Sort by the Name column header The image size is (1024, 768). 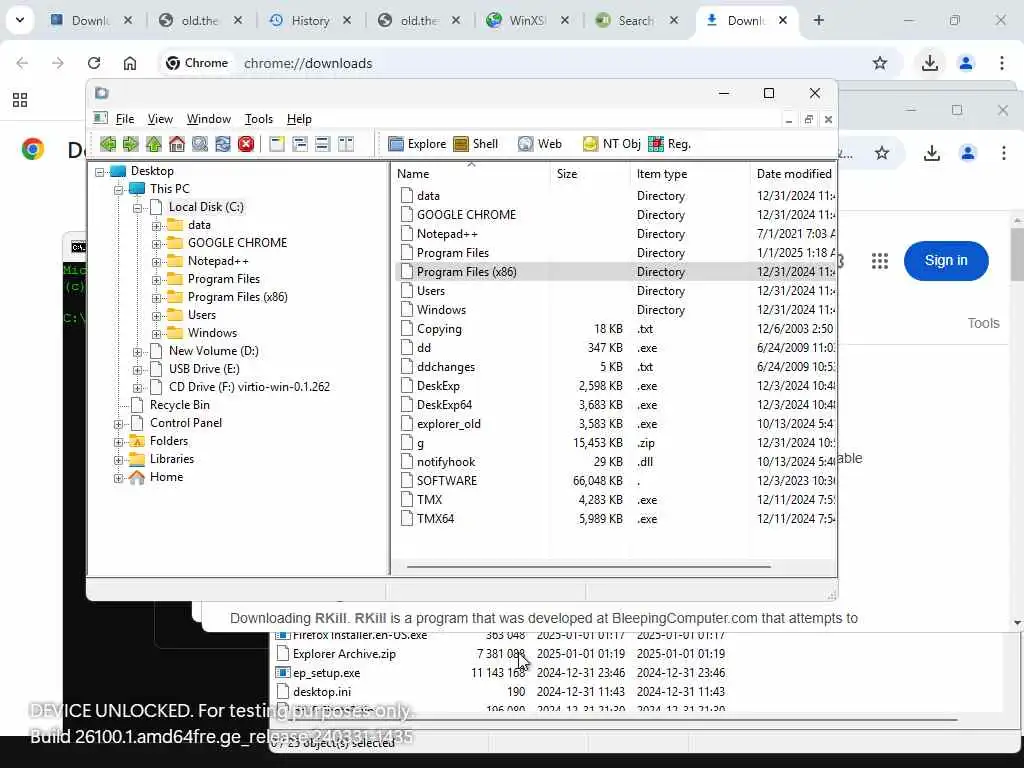(x=471, y=174)
